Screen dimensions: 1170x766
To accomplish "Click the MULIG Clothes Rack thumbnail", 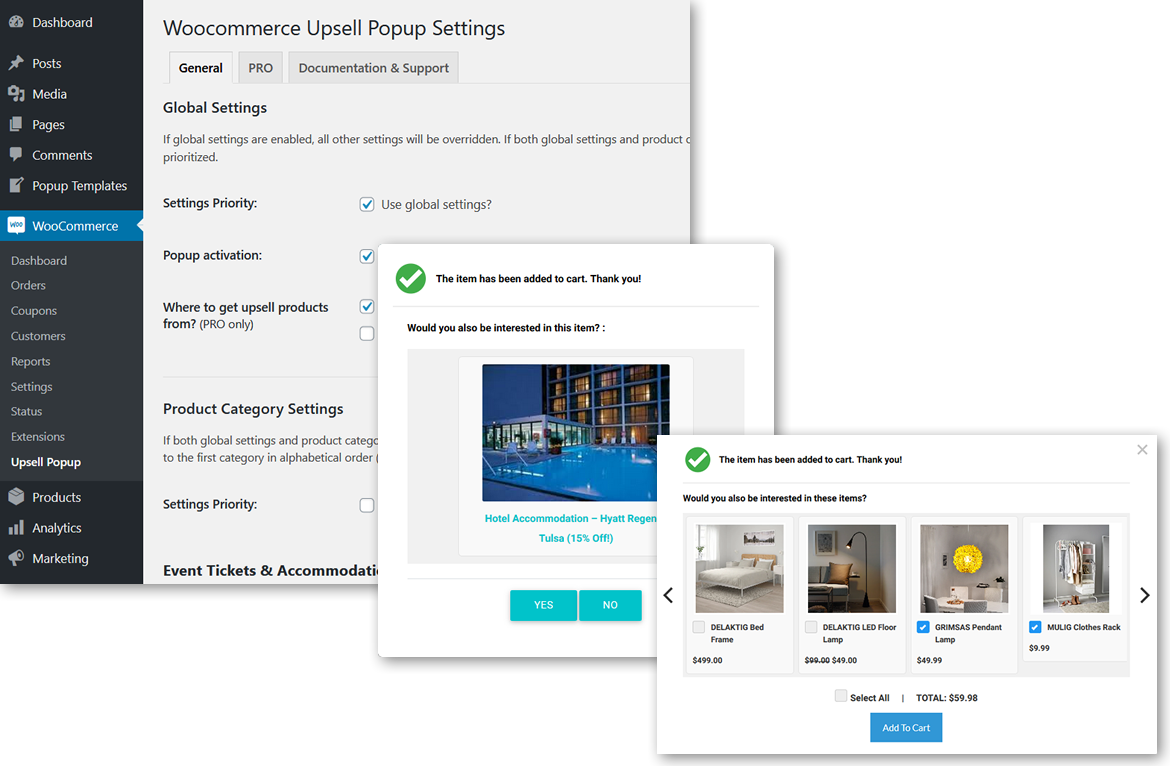I will pyautogui.click(x=1076, y=568).
